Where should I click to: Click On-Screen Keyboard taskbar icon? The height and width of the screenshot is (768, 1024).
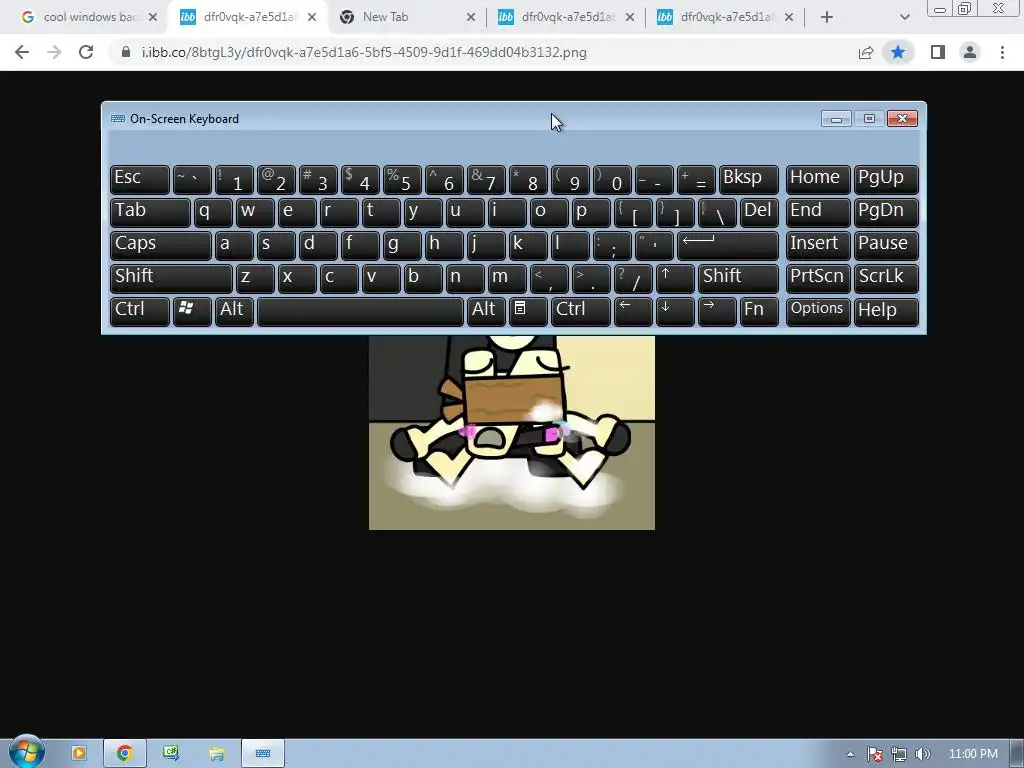(263, 753)
